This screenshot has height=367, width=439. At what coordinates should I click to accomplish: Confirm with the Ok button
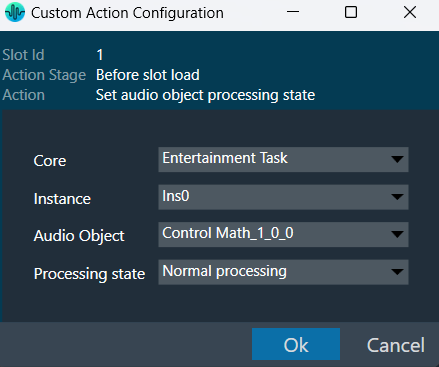296,344
